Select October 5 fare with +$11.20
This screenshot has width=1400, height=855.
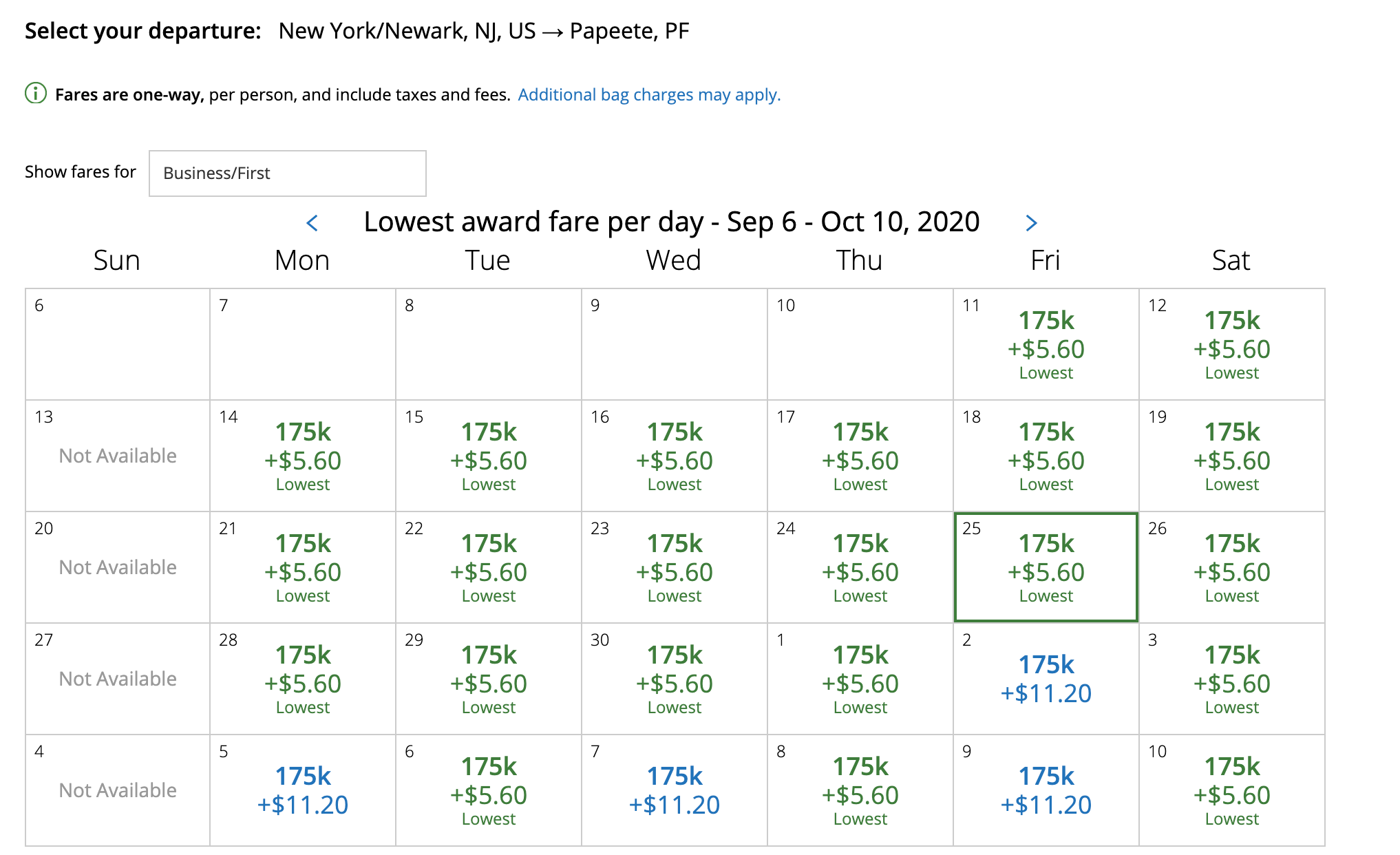point(303,790)
